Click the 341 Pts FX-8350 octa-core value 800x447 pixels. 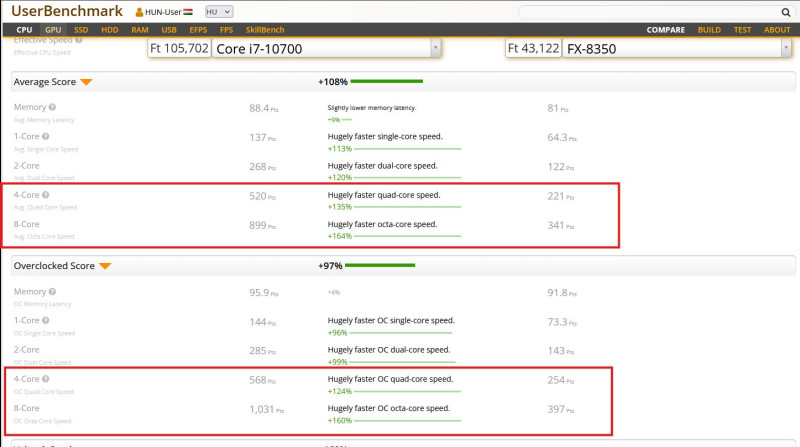[x=561, y=226]
